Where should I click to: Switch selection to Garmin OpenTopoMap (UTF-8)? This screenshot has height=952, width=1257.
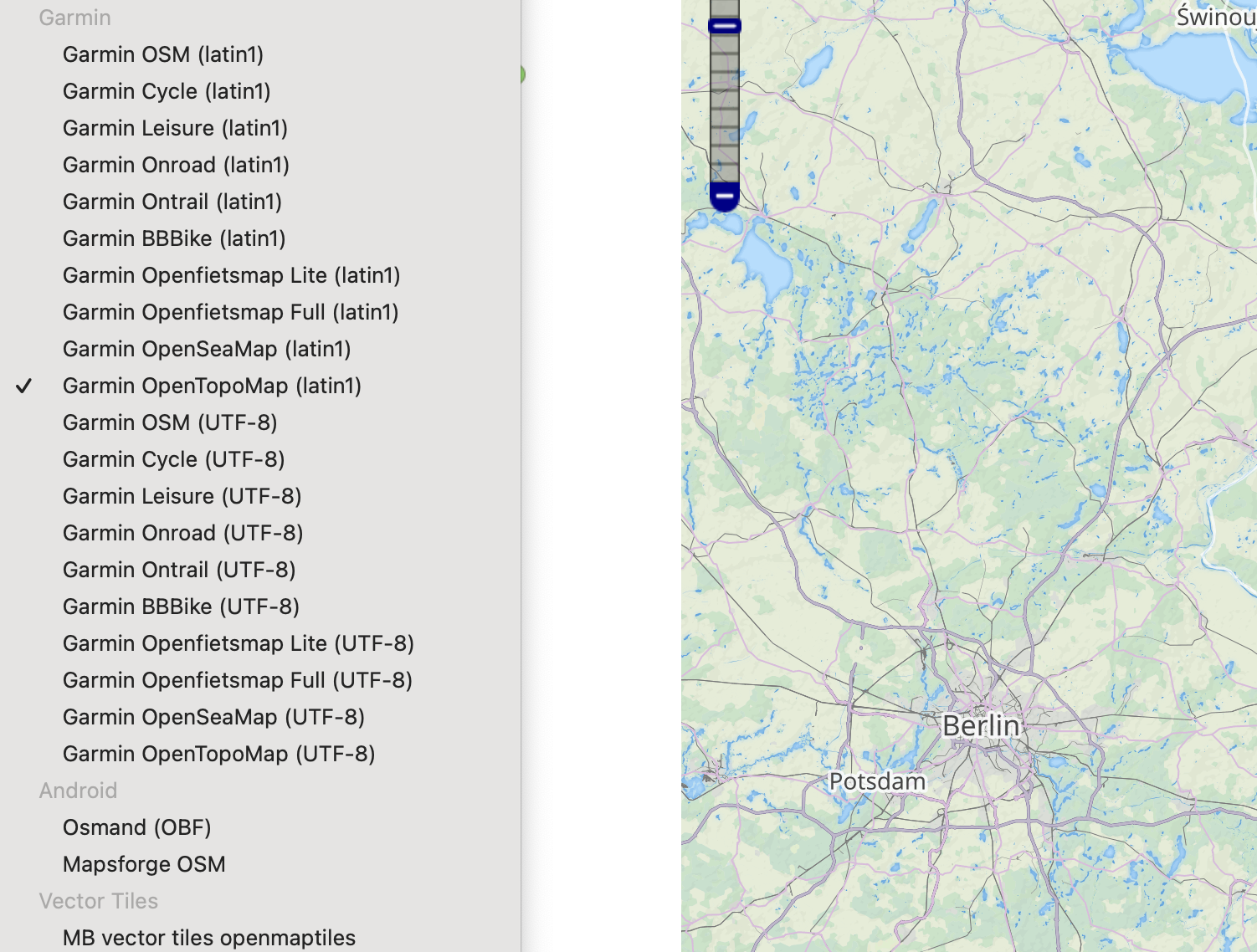click(x=219, y=754)
